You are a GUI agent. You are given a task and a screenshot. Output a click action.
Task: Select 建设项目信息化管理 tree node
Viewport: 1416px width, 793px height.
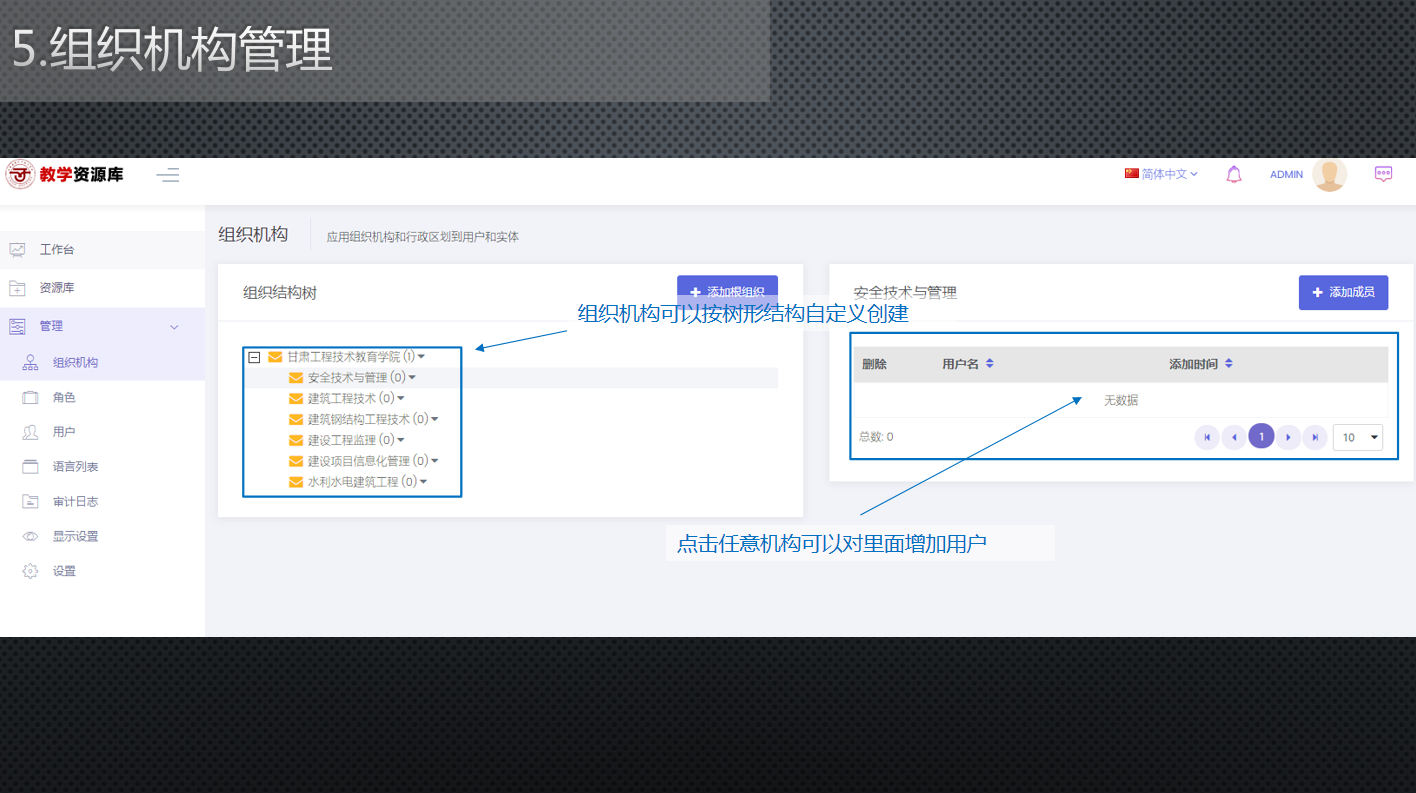coord(358,461)
